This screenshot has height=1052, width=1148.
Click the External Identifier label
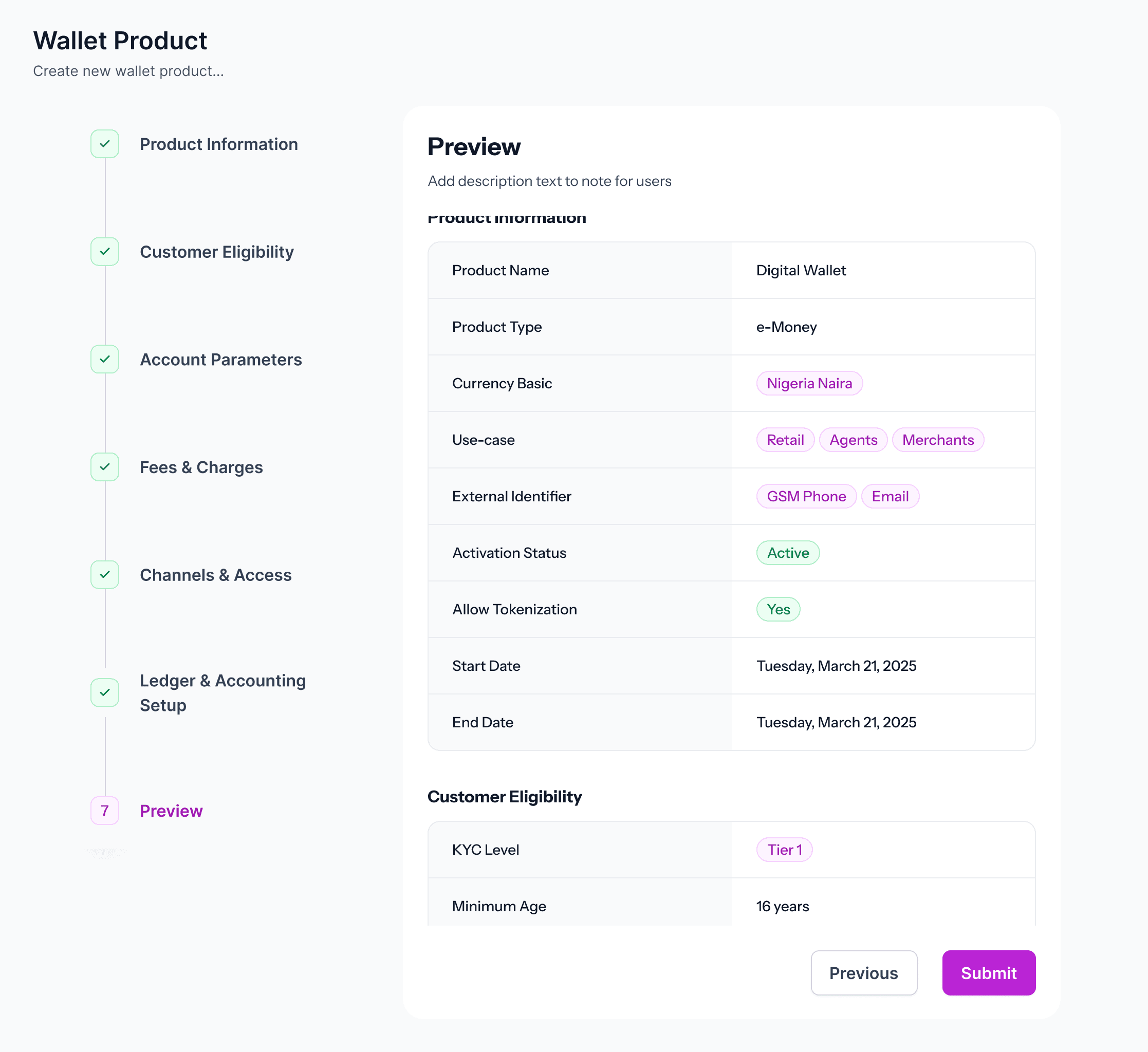click(511, 496)
